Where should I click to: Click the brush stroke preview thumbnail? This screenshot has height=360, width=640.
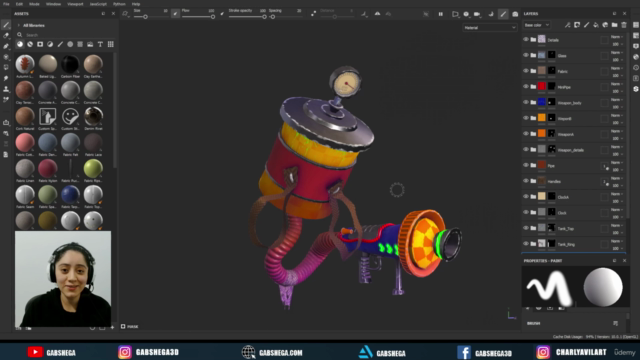(x=549, y=287)
